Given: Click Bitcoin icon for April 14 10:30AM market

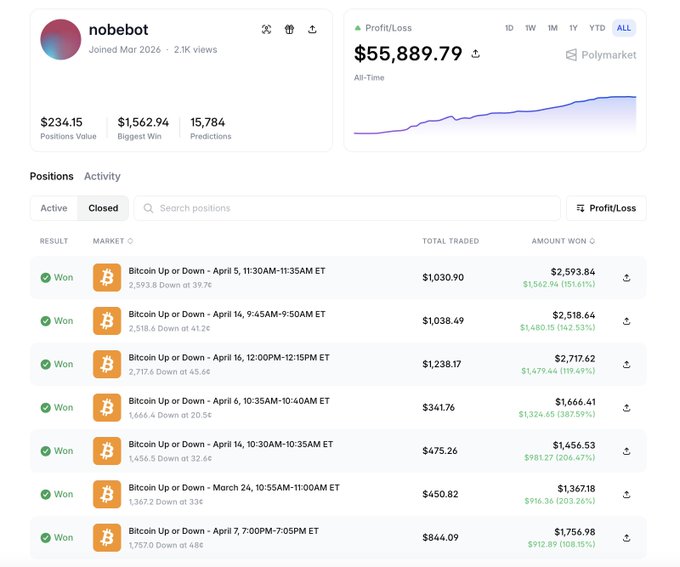Looking at the screenshot, I should tap(107, 451).
